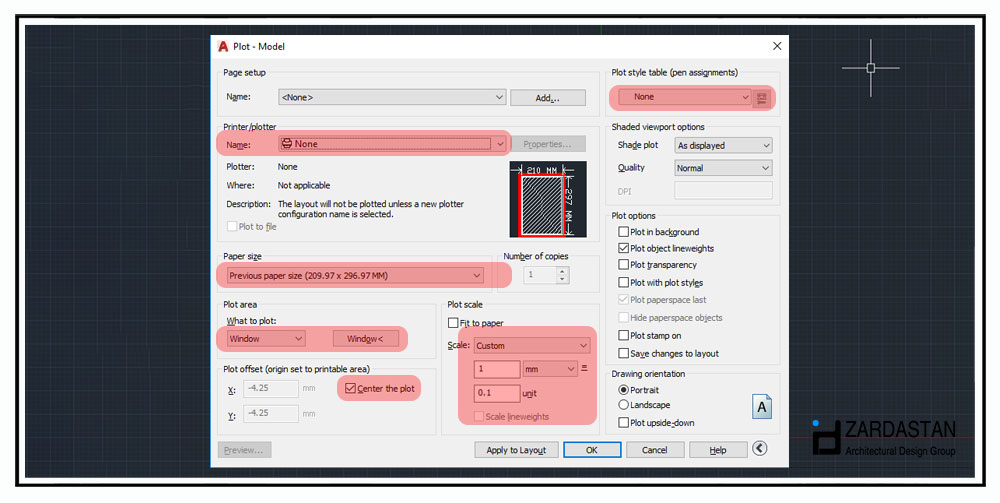This screenshot has height=503, width=1000.
Task: Open the What to plot dropdown
Action: (x=266, y=339)
